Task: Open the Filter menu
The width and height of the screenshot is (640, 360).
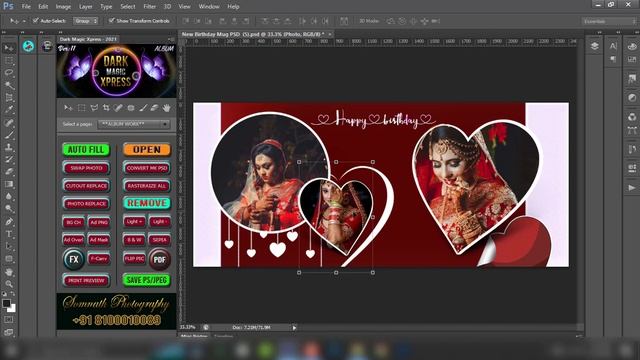Action: (149, 7)
